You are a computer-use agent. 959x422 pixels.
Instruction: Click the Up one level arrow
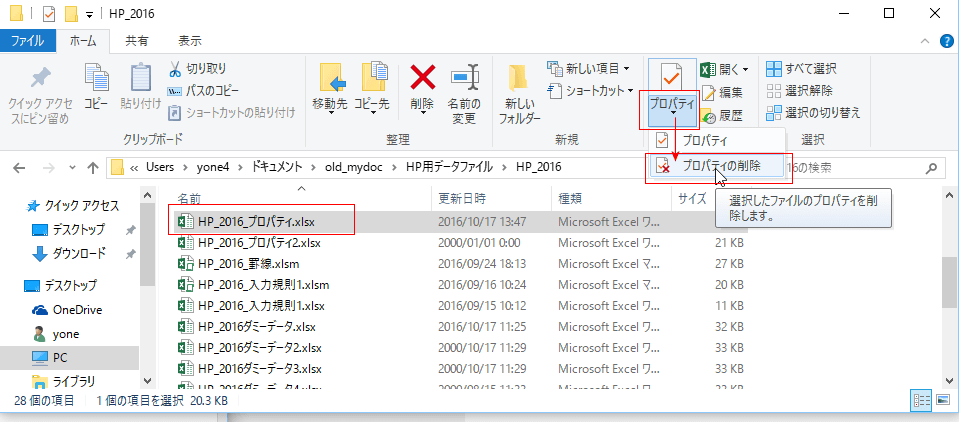coord(93,167)
